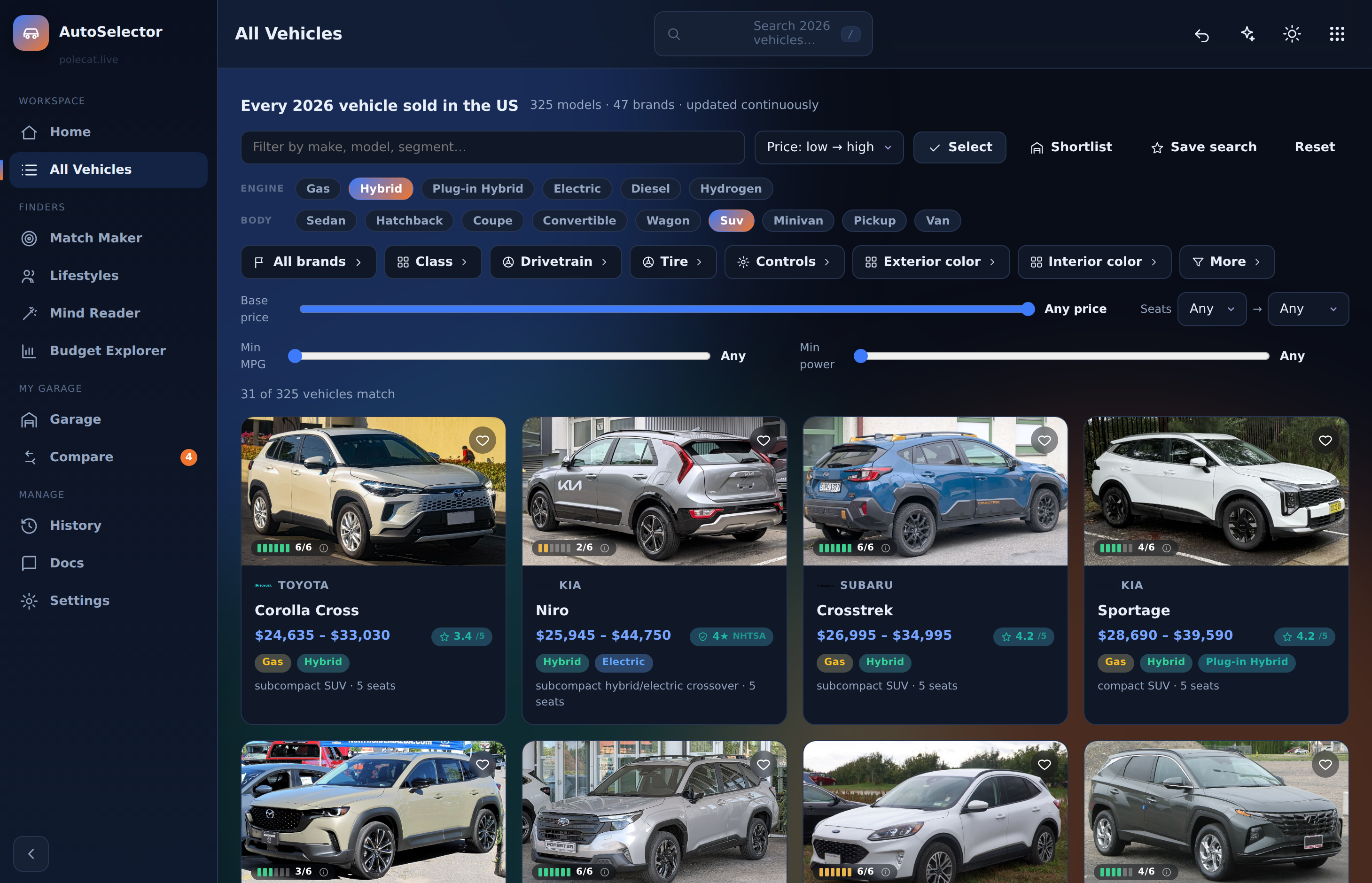This screenshot has width=1372, height=883.
Task: Click the Budget Explorer chart icon
Action: pyautogui.click(x=29, y=351)
